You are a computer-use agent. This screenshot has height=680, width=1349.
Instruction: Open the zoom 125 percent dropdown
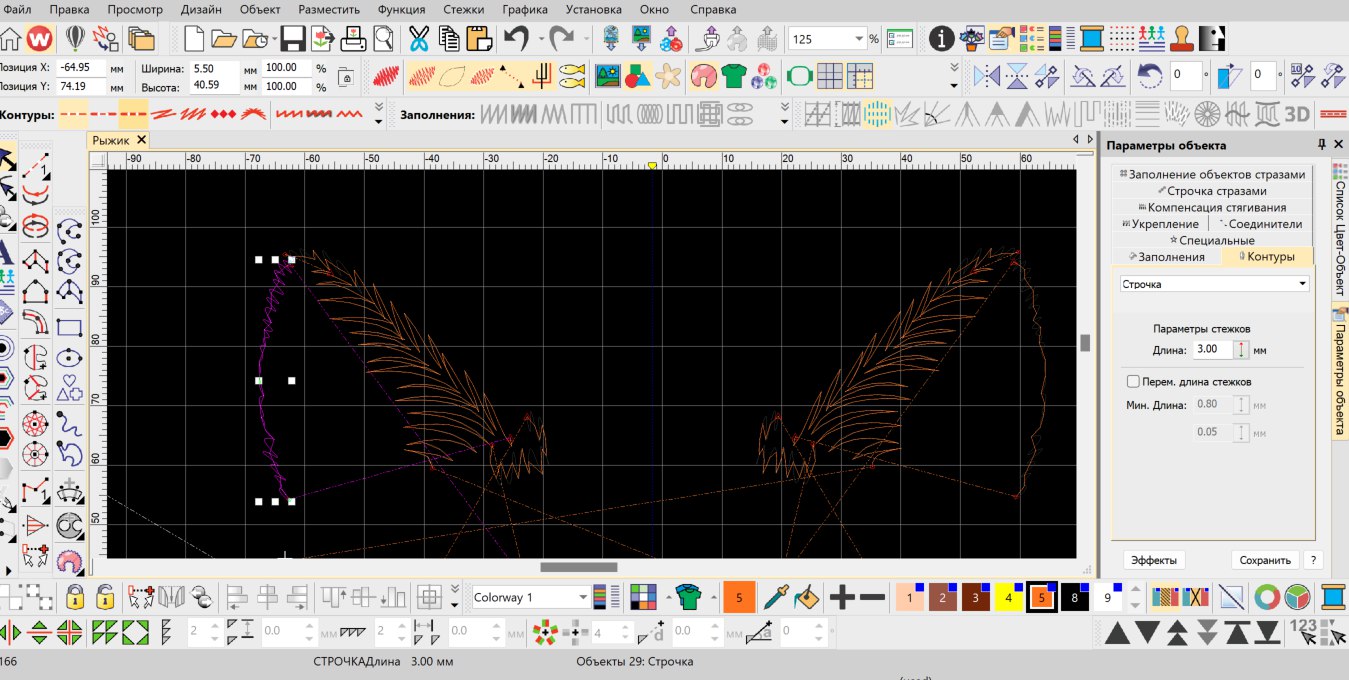point(827,39)
